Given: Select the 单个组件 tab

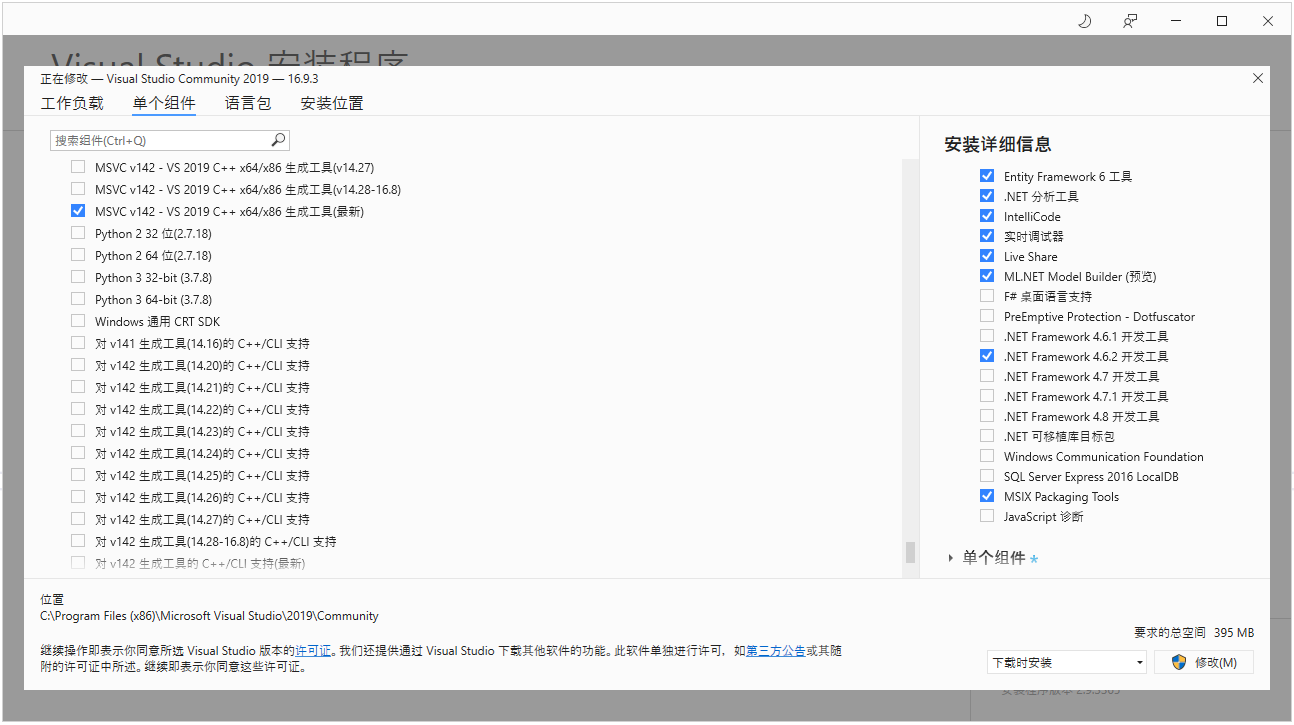Looking at the screenshot, I should coord(164,103).
